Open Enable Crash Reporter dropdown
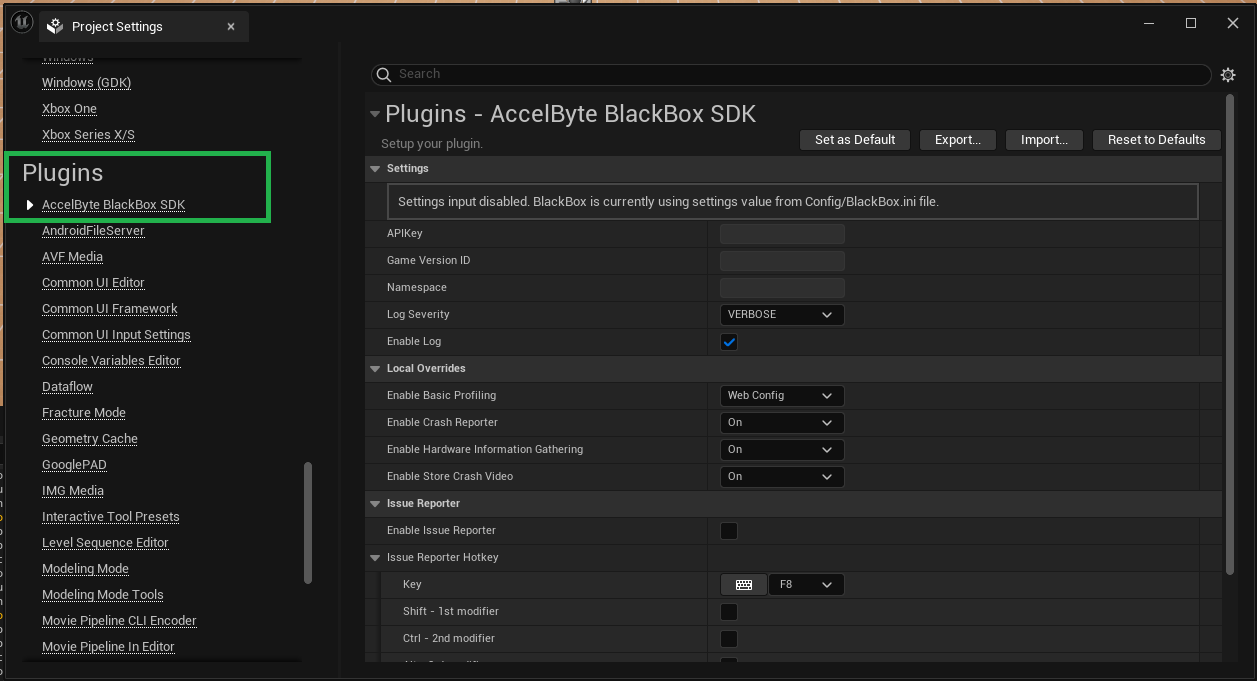This screenshot has height=681, width=1257. point(782,423)
